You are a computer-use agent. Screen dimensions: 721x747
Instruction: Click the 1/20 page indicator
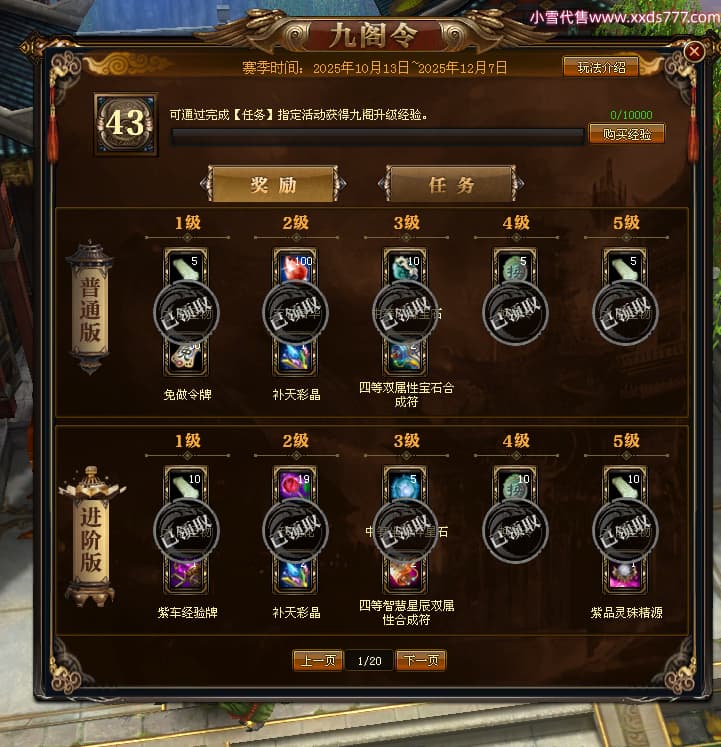(x=369, y=661)
